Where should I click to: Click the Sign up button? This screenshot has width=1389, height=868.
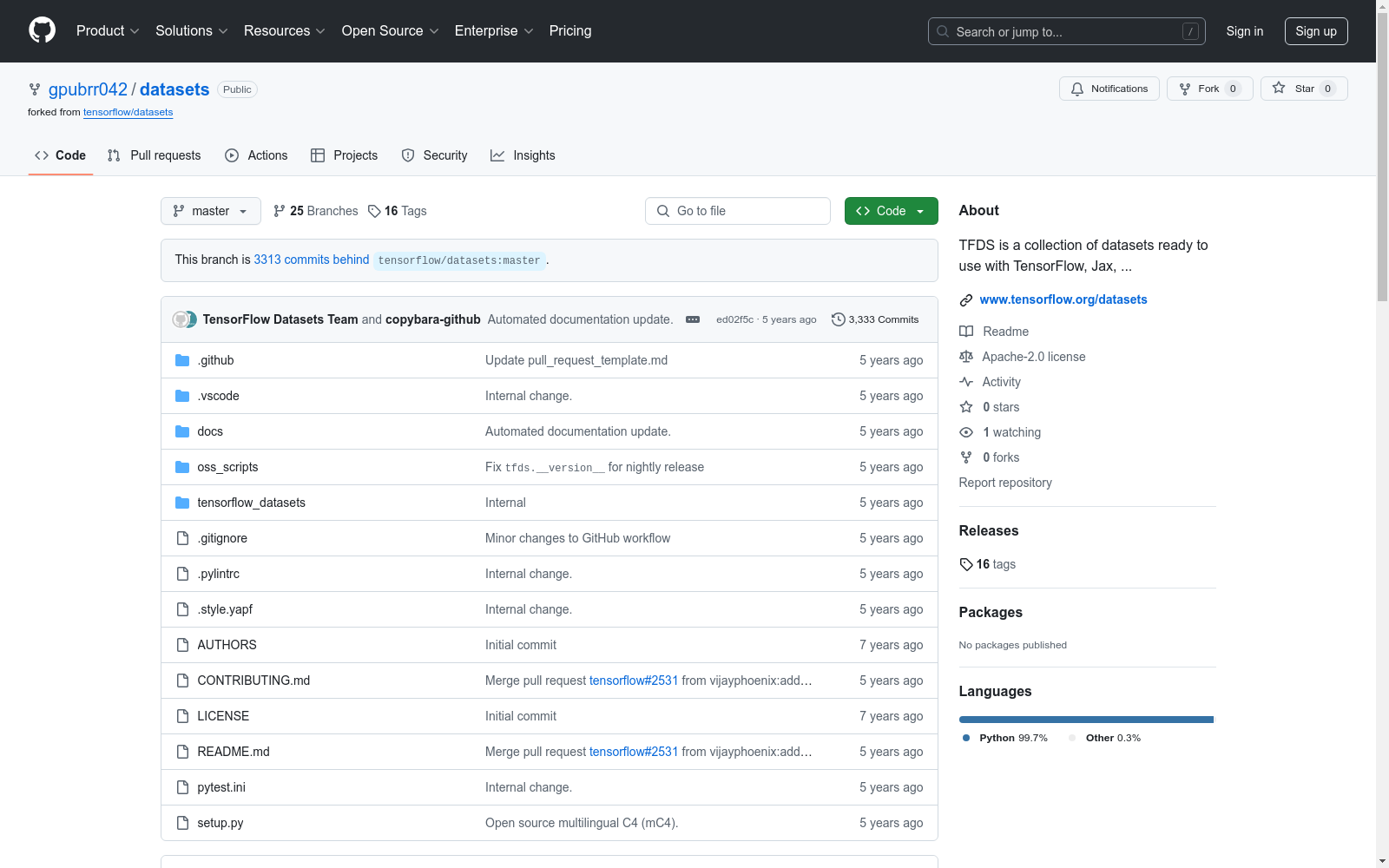point(1316,31)
